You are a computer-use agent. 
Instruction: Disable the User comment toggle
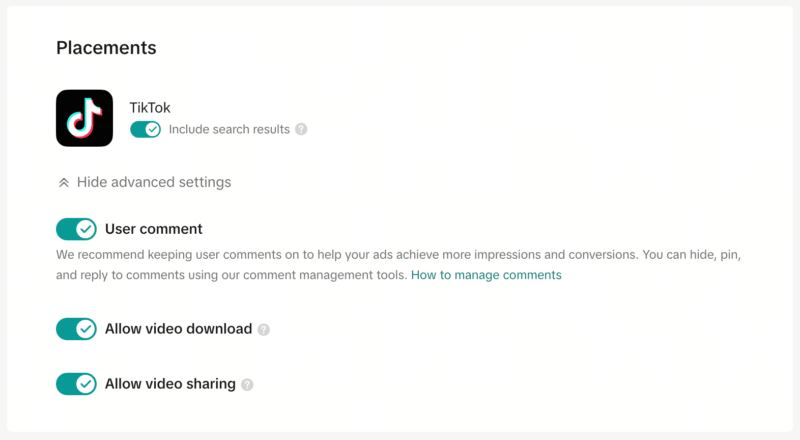pos(76,229)
